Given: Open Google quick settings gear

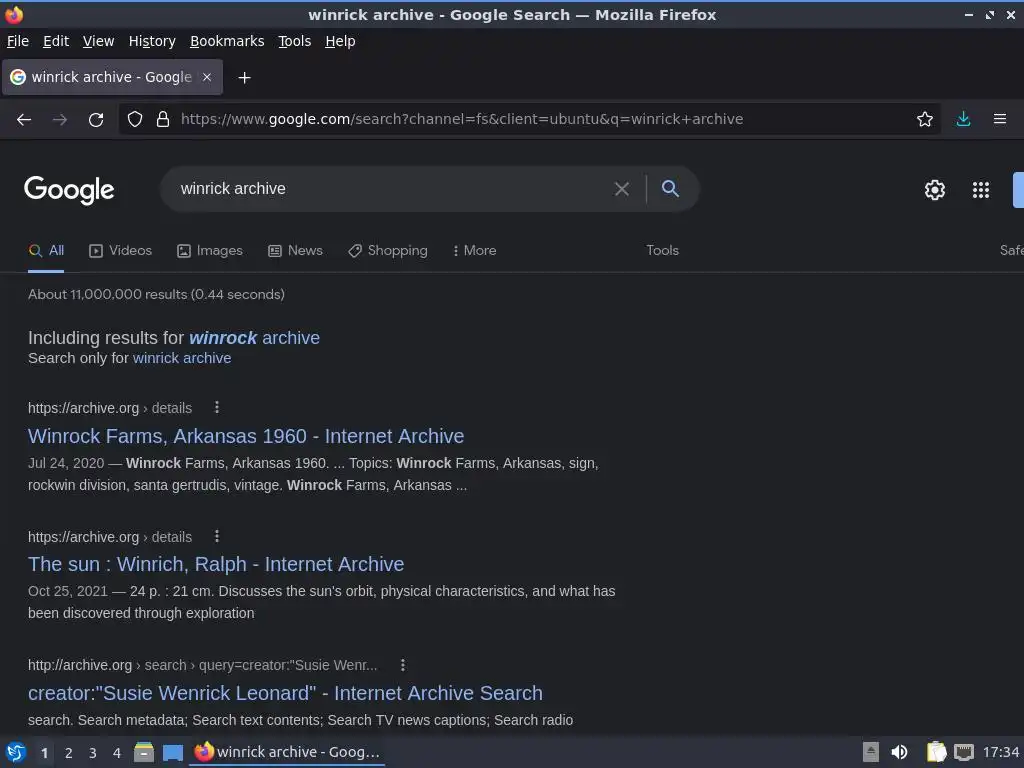Looking at the screenshot, I should tap(935, 190).
